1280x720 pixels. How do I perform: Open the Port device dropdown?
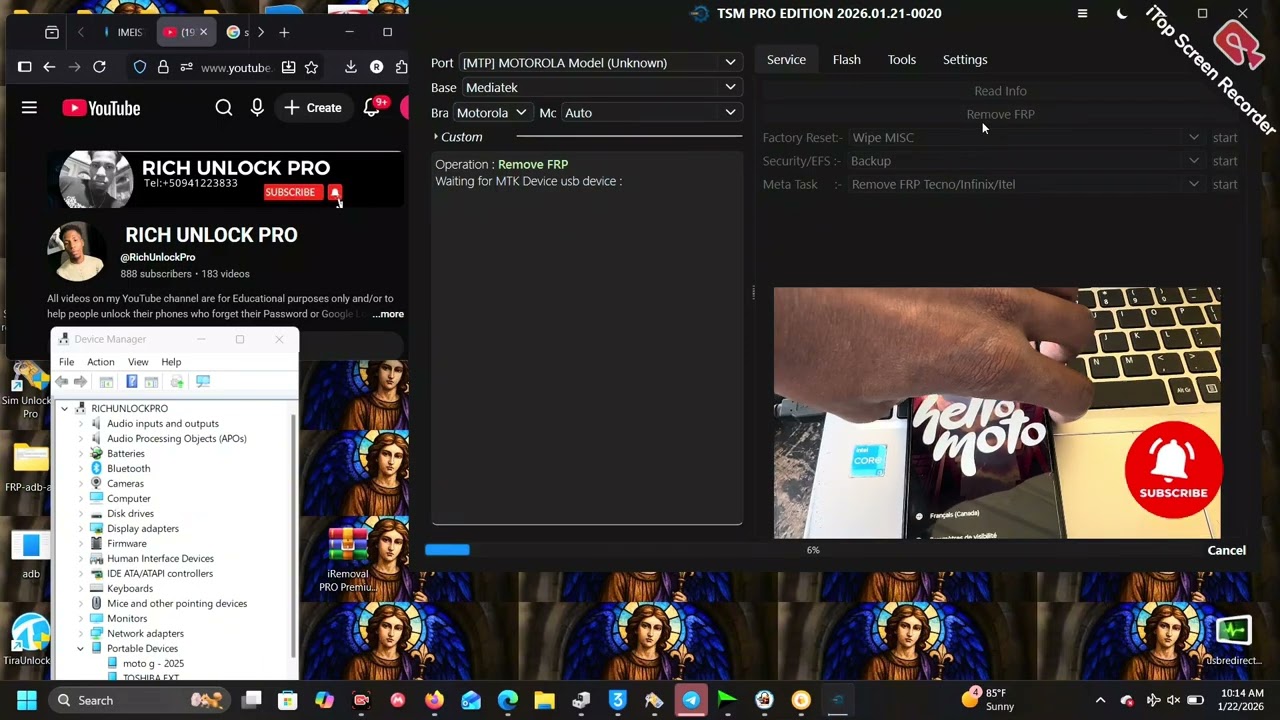(x=599, y=62)
